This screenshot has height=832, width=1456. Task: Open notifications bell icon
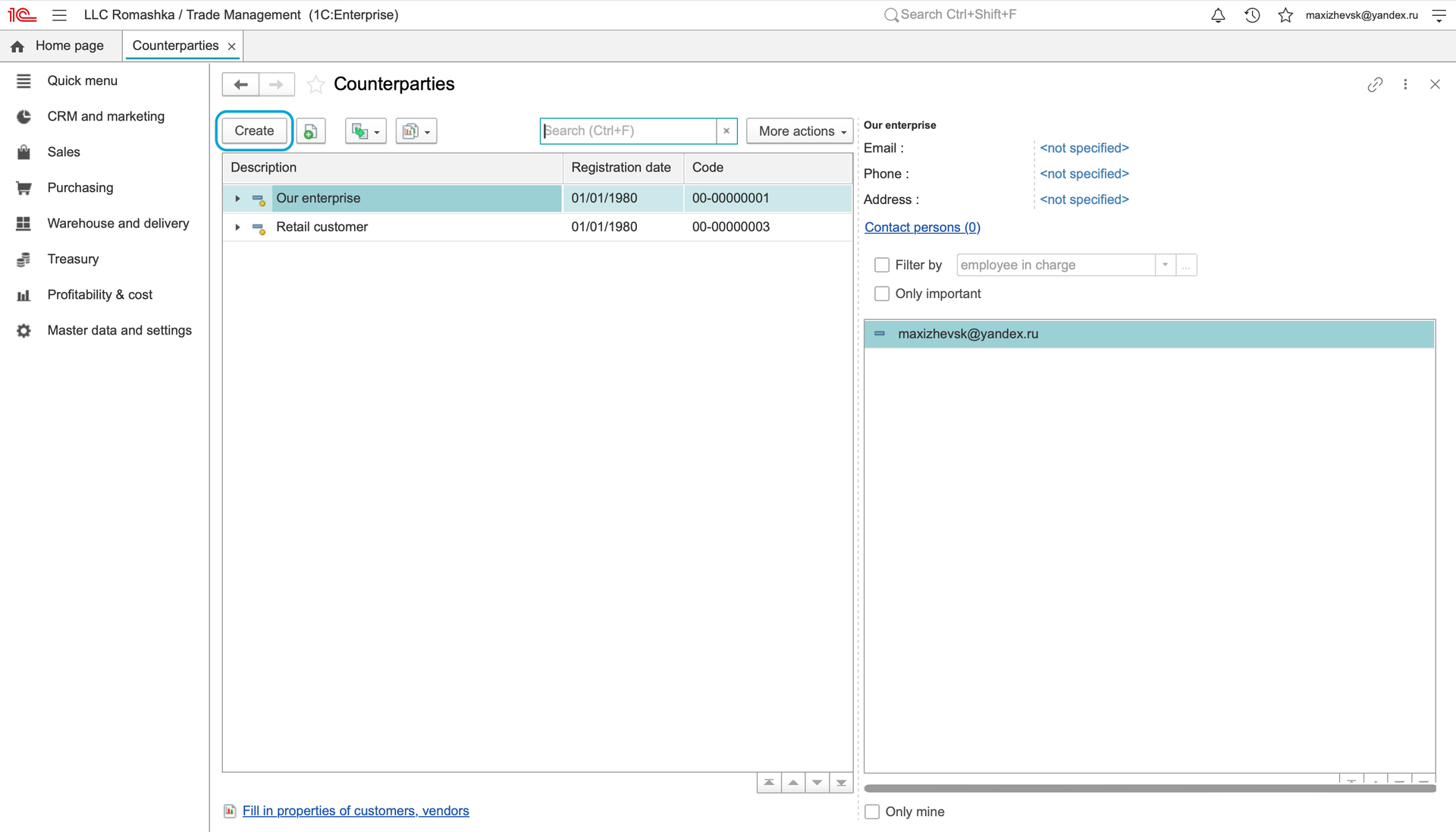(x=1218, y=15)
